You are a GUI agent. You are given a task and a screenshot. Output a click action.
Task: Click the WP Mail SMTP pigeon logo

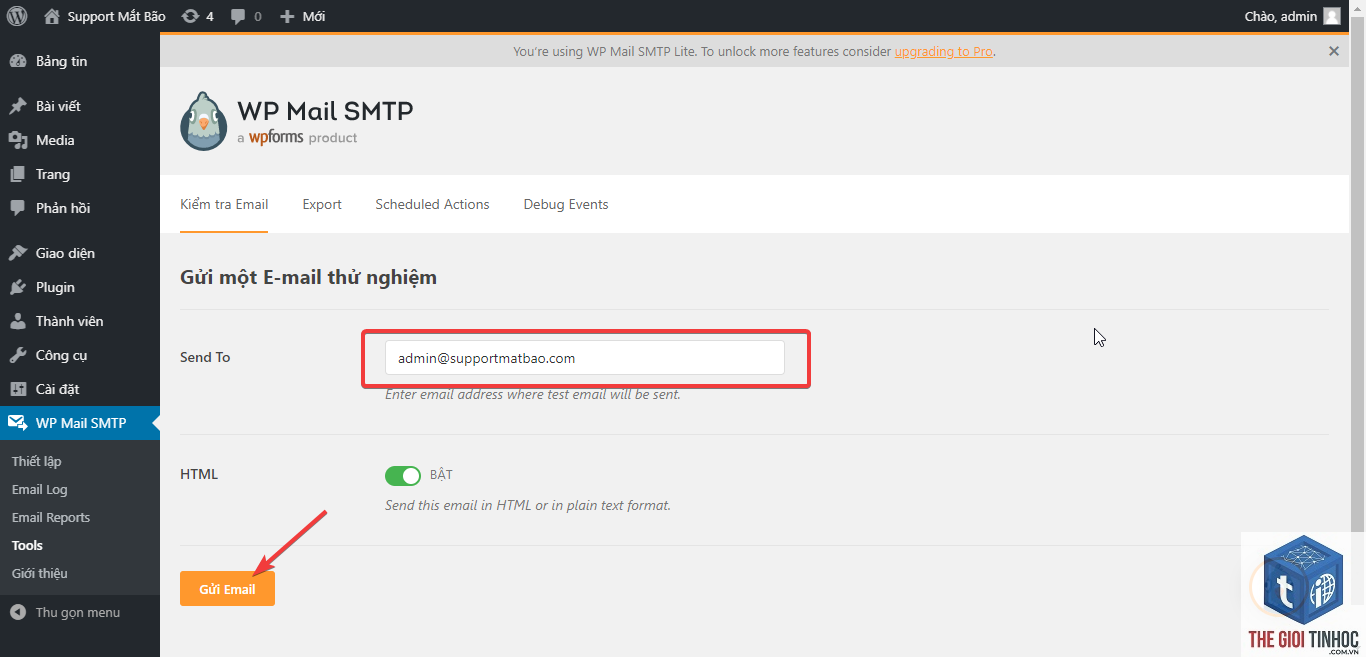tap(204, 121)
